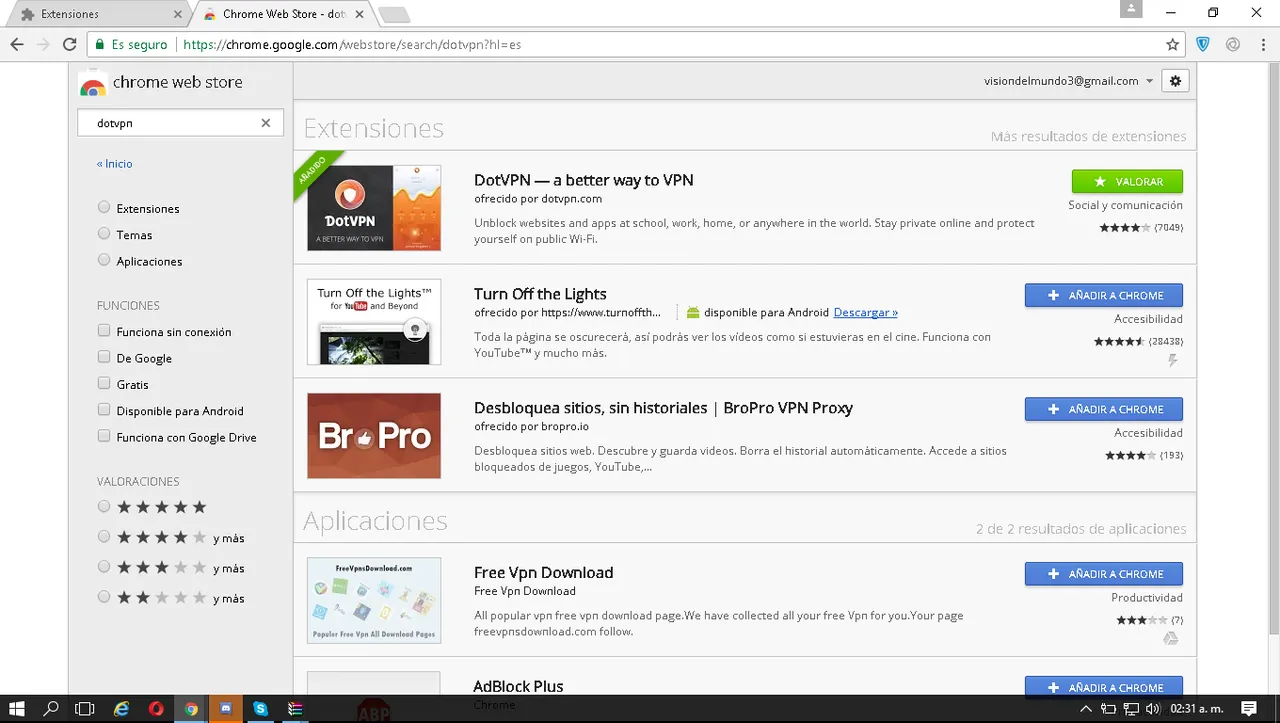Screen dimensions: 1280x723
Task: Go back to the previous page
Action: coord(17,45)
